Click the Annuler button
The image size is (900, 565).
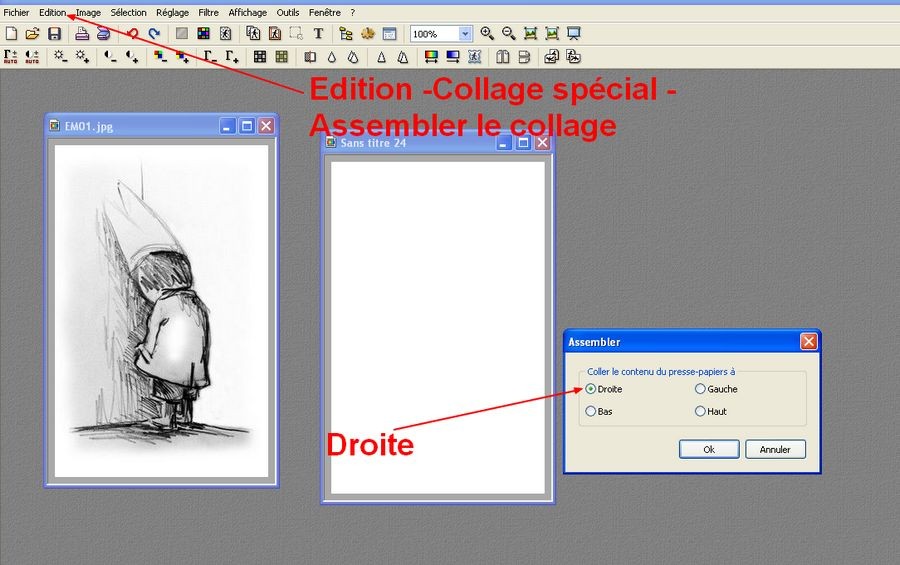[x=775, y=450]
